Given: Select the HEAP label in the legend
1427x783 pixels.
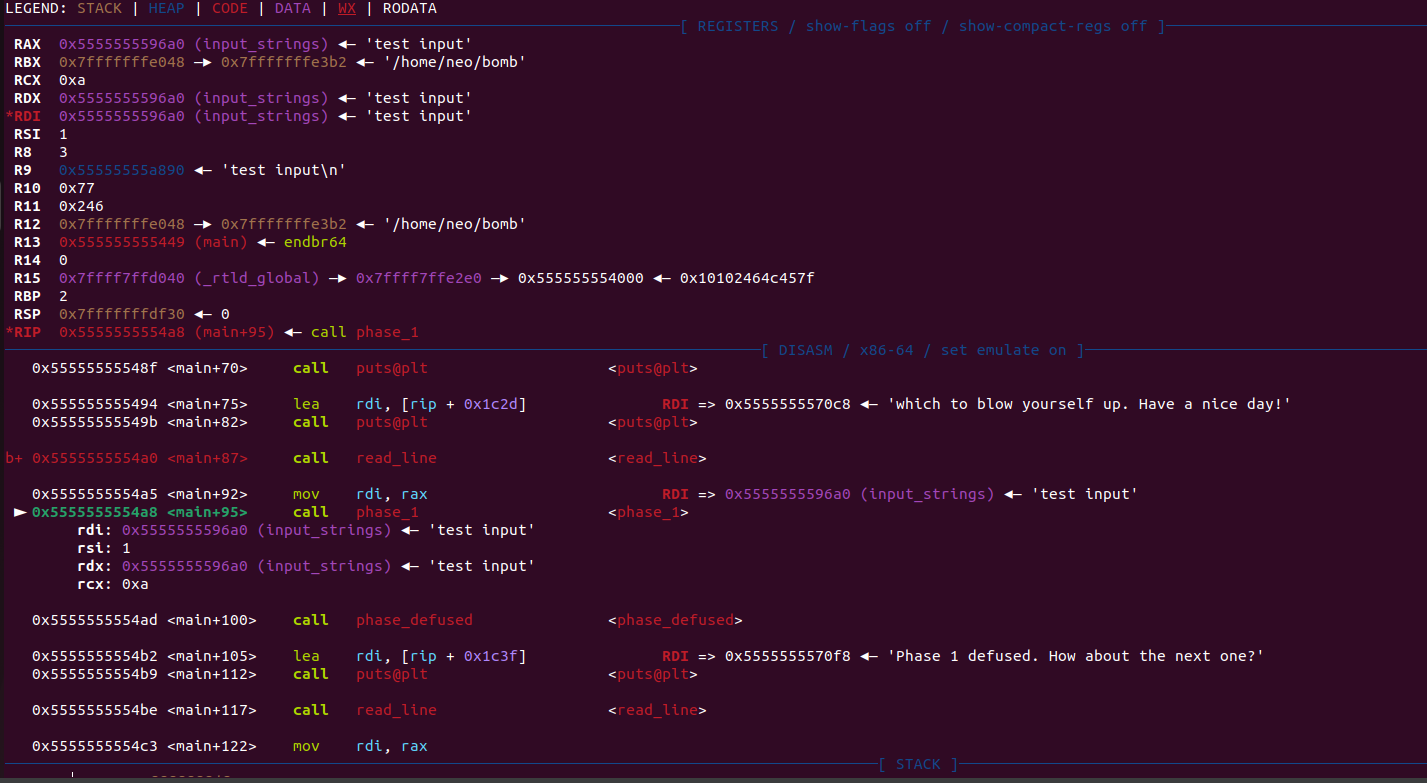Looking at the screenshot, I should pos(166,8).
